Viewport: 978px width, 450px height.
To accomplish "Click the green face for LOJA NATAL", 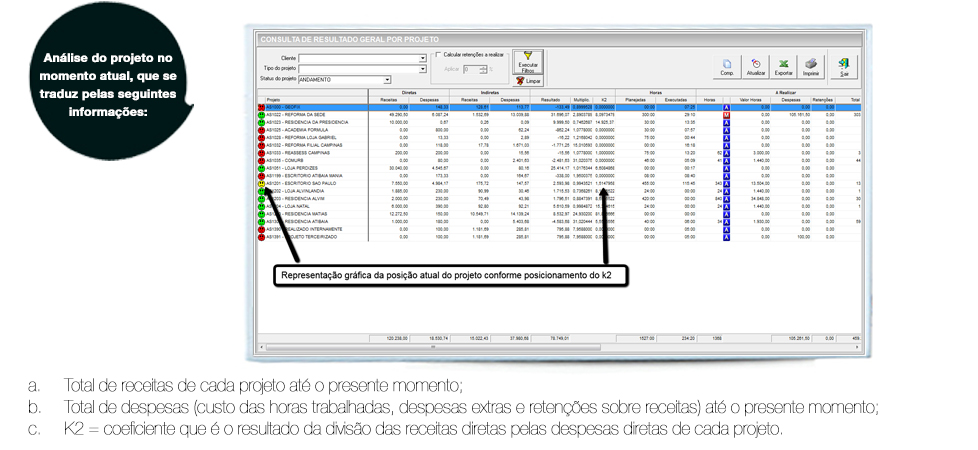I will (261, 207).
